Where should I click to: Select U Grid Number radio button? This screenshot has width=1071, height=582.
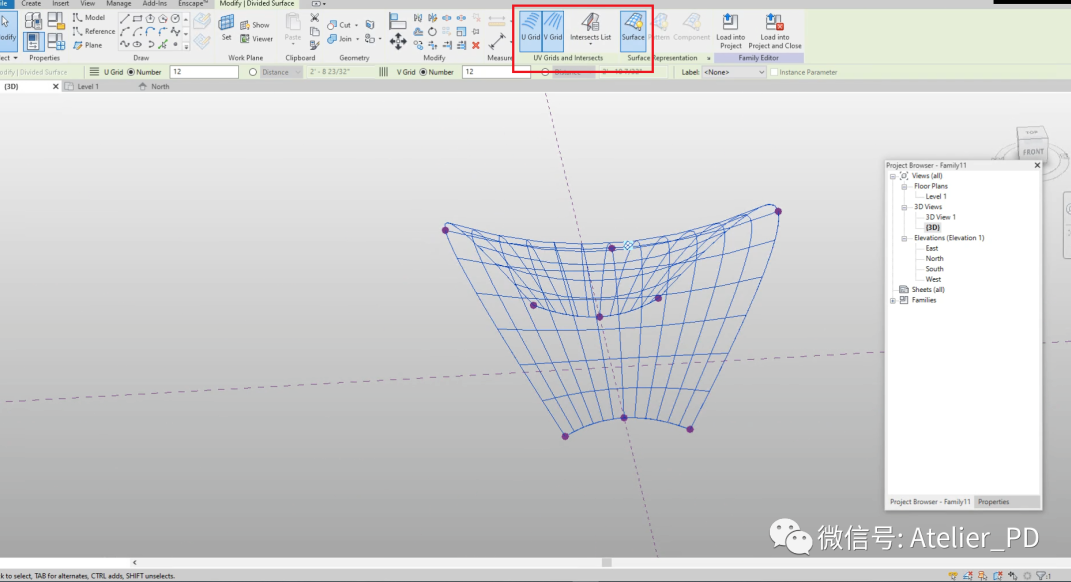131,72
